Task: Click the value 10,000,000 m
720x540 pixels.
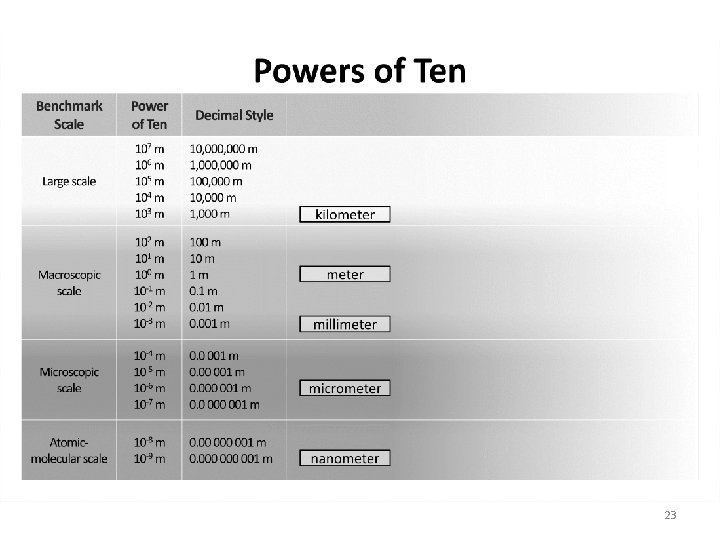Action: [224, 149]
